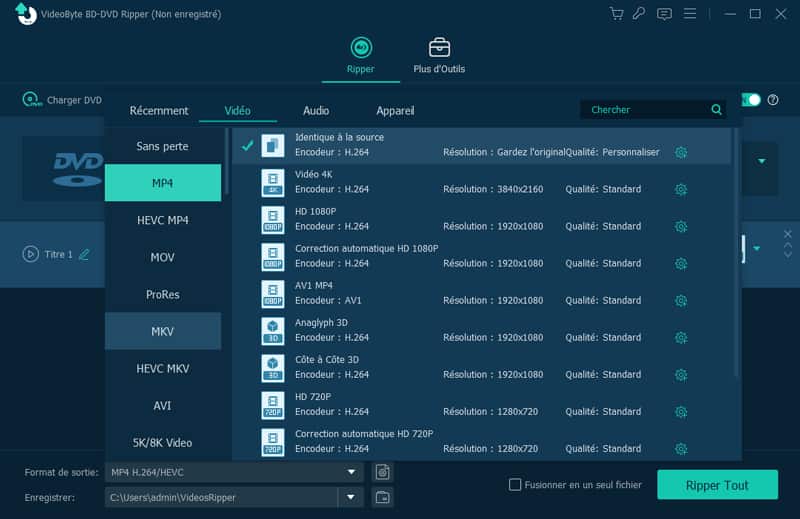The width and height of the screenshot is (800, 519).
Task: Switch to the Ripper section
Action: pos(361,56)
